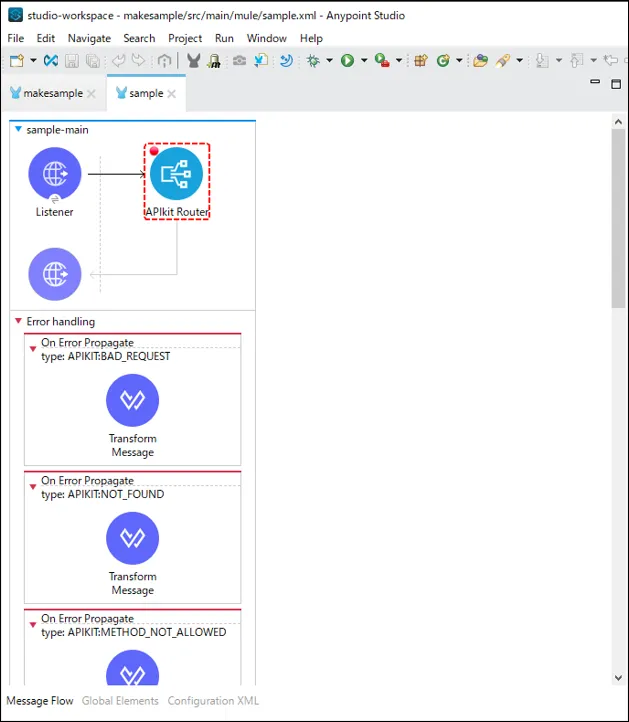The image size is (629, 722).
Task: Collapse the BAD_REQUEST On Error Propagate scope
Action: click(x=33, y=349)
